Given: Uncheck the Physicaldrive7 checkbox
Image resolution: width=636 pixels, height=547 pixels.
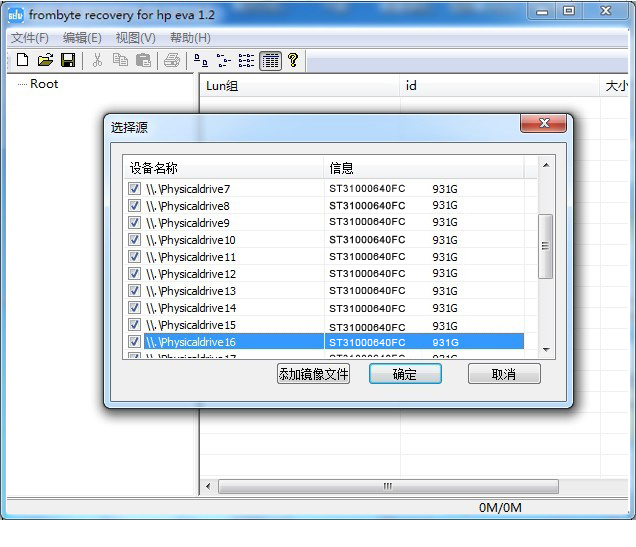Looking at the screenshot, I should coord(135,189).
